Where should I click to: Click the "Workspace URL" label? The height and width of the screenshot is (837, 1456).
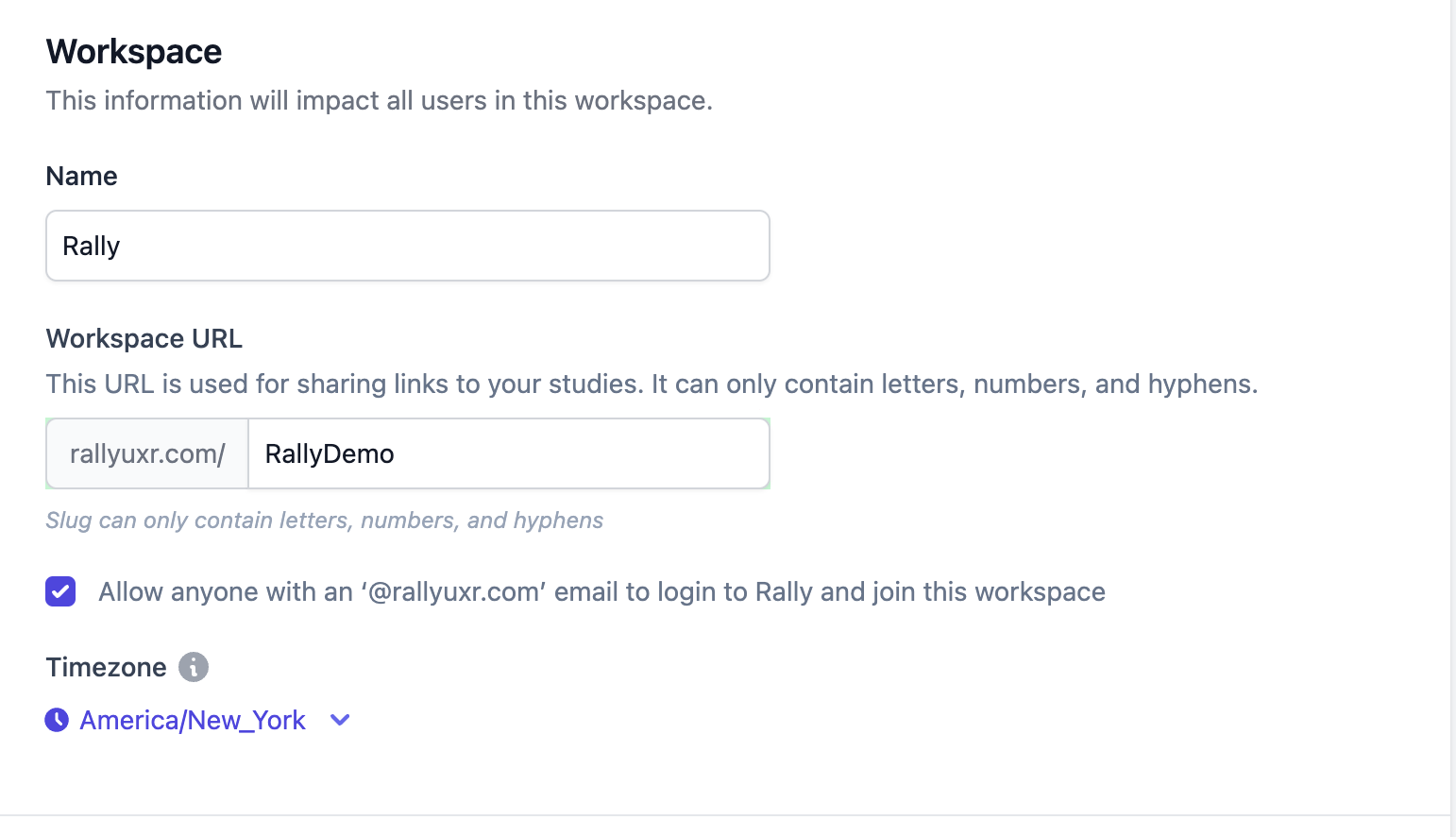[144, 338]
